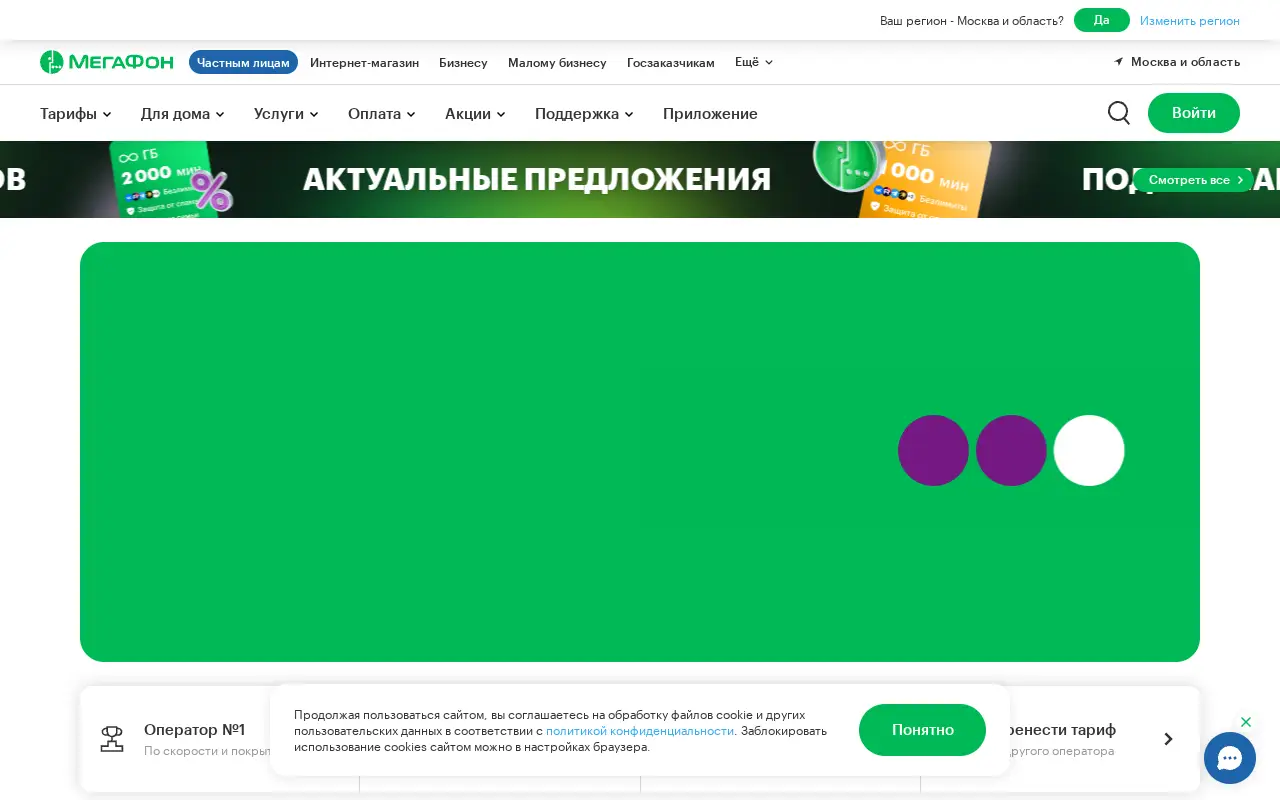
Task: Click the location arrow icon by Москва и область
Action: pyautogui.click(x=1119, y=62)
